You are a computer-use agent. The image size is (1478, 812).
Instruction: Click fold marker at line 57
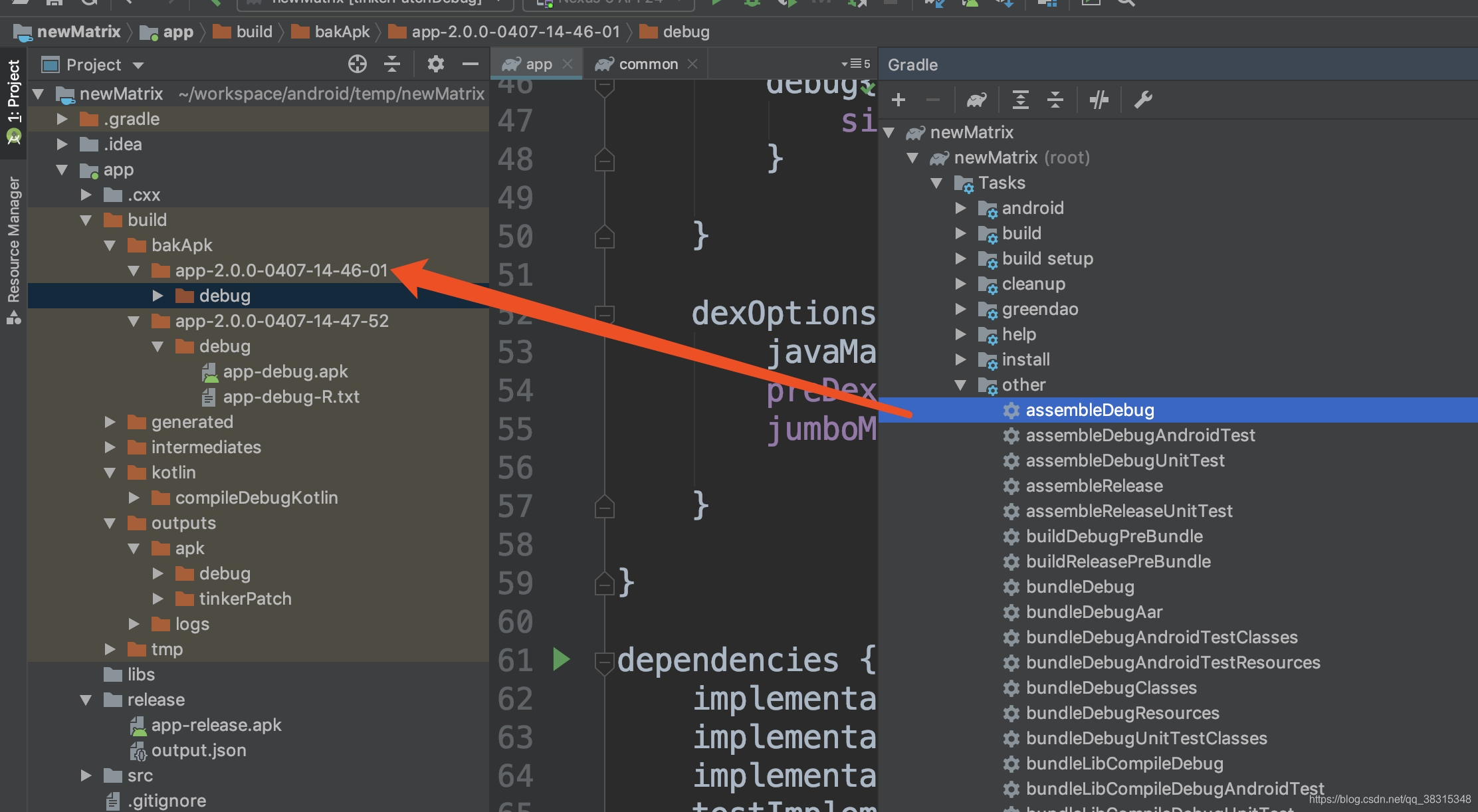(604, 506)
